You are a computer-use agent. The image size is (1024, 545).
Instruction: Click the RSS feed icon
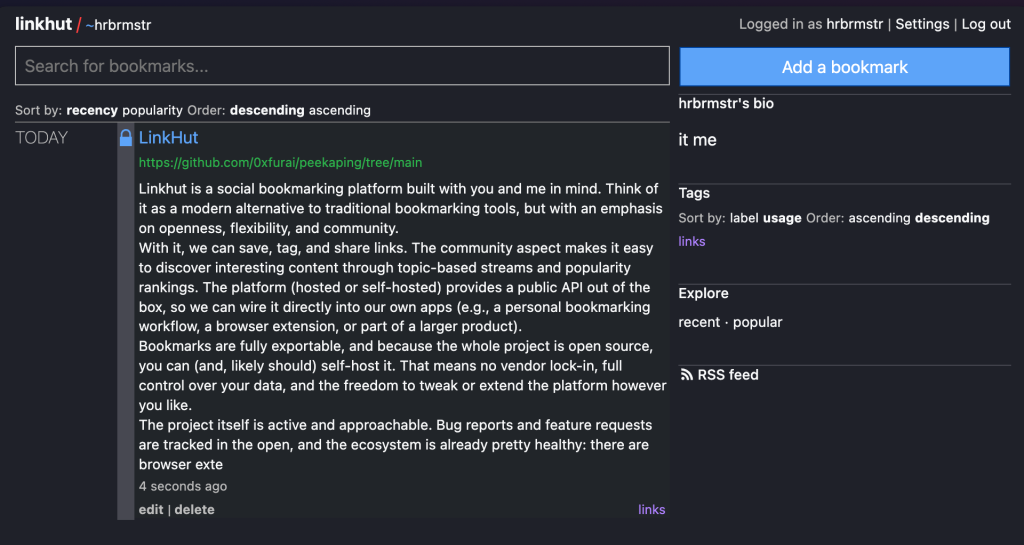point(686,375)
